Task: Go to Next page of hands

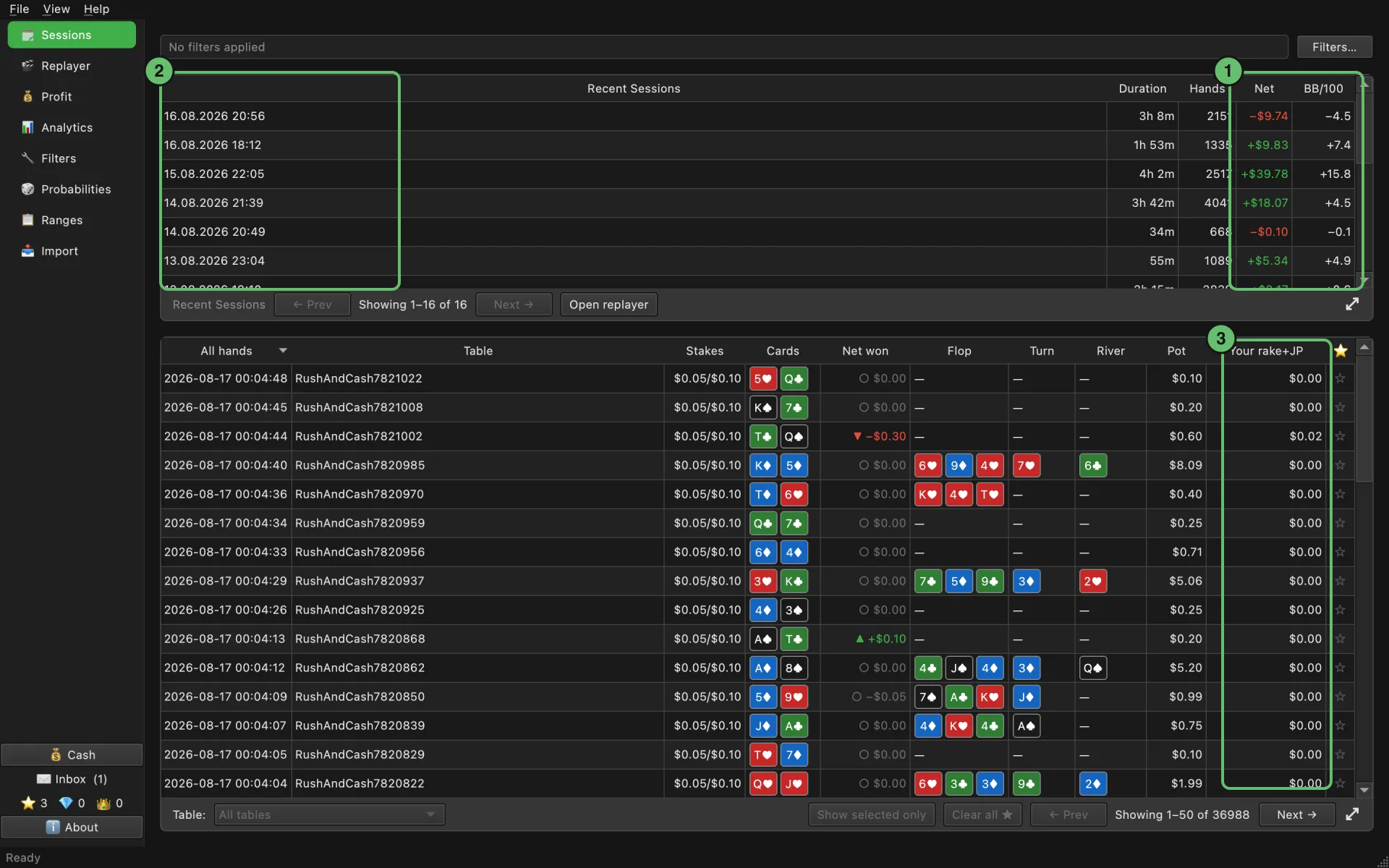Action: coord(1297,814)
